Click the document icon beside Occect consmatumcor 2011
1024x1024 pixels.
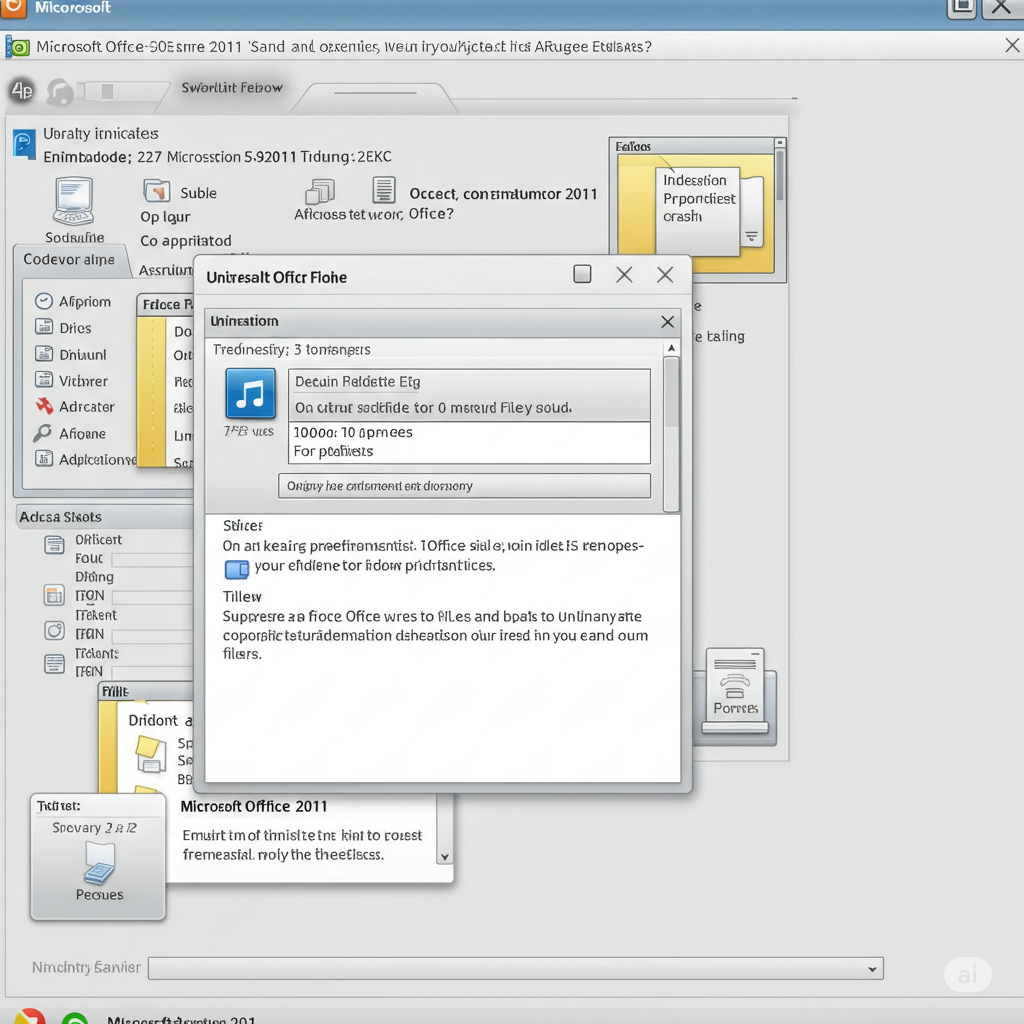[x=384, y=190]
